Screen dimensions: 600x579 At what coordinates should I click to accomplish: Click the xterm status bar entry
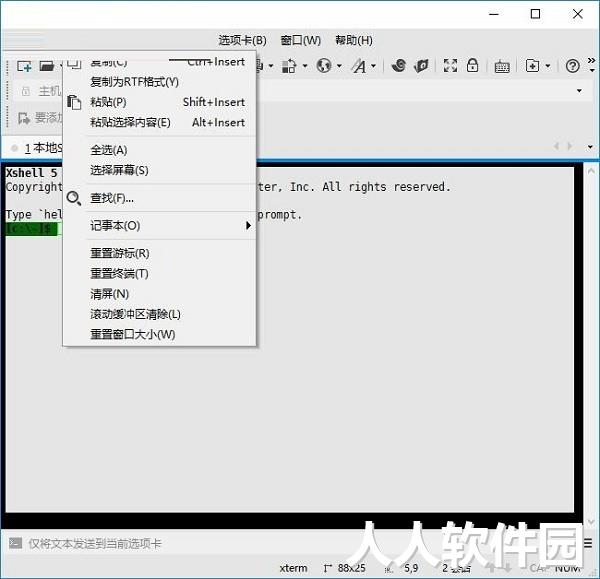pyautogui.click(x=293, y=568)
